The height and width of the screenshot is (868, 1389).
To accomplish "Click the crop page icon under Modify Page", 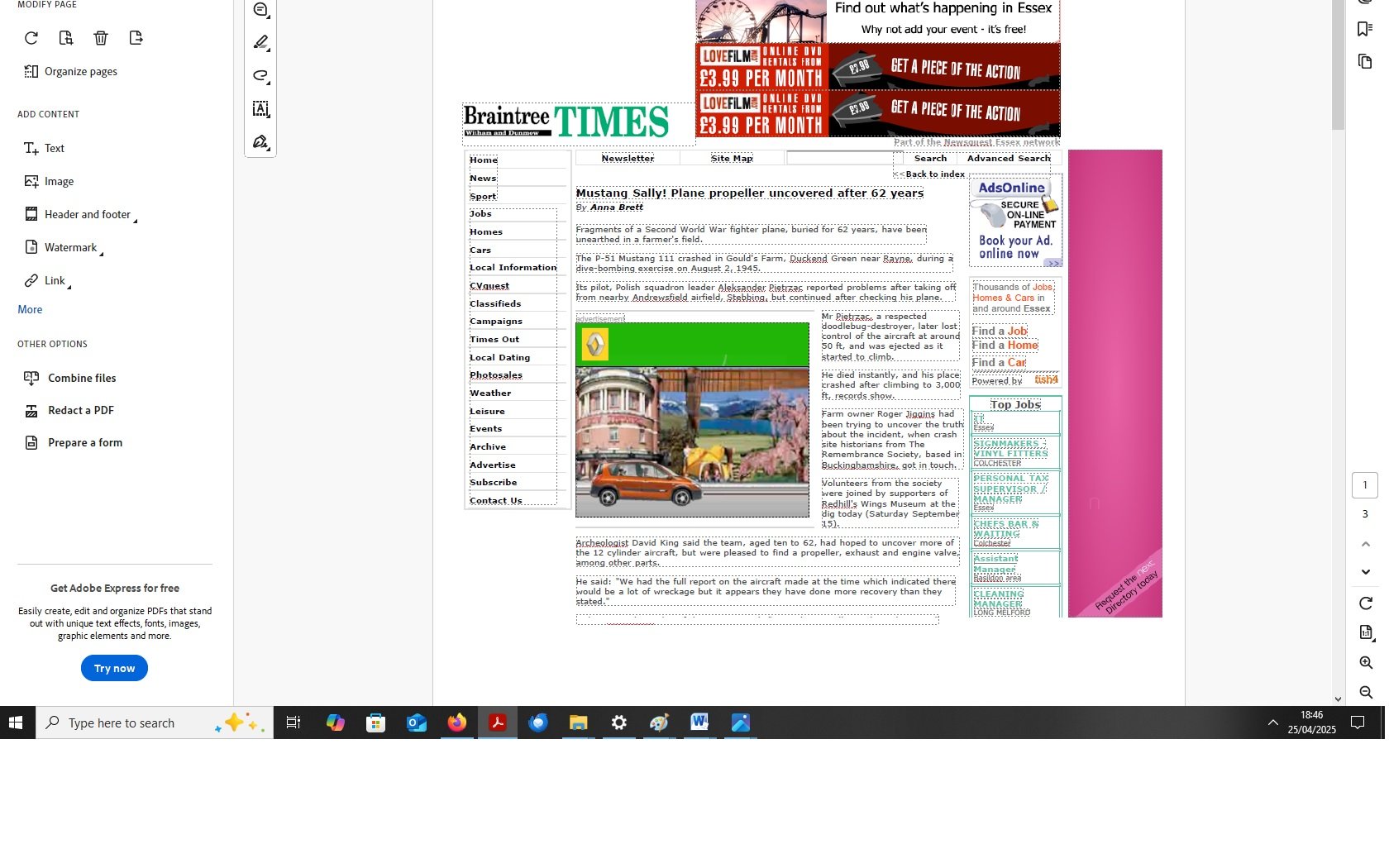I will 66,38.
